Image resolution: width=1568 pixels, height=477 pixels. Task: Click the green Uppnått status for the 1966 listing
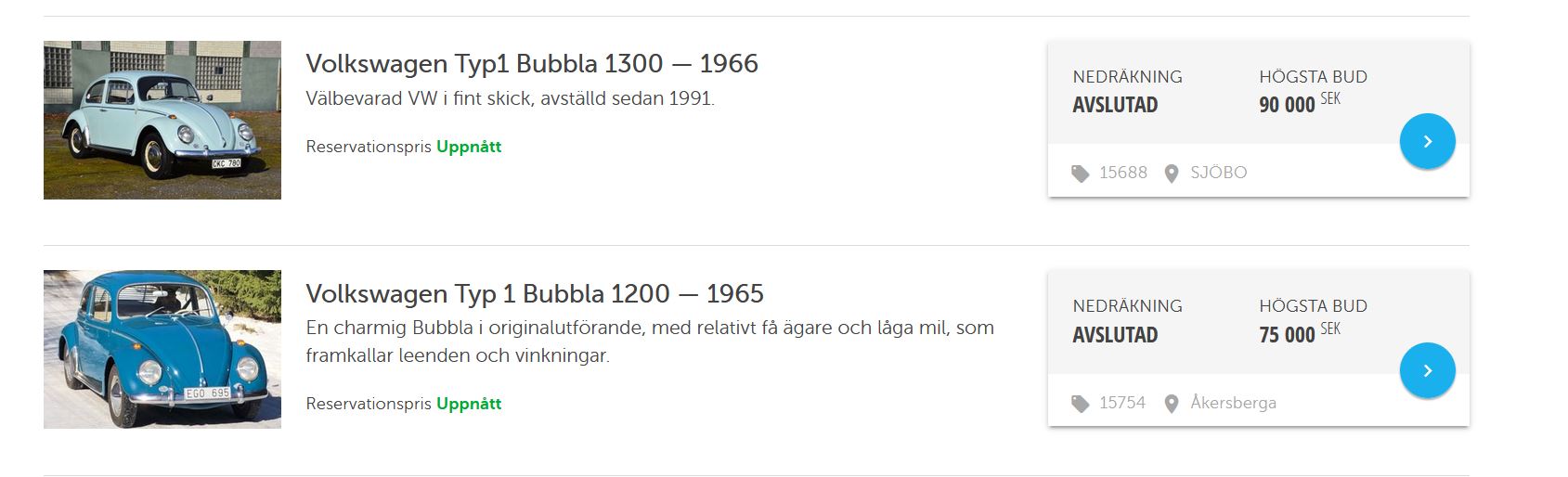[x=469, y=147]
